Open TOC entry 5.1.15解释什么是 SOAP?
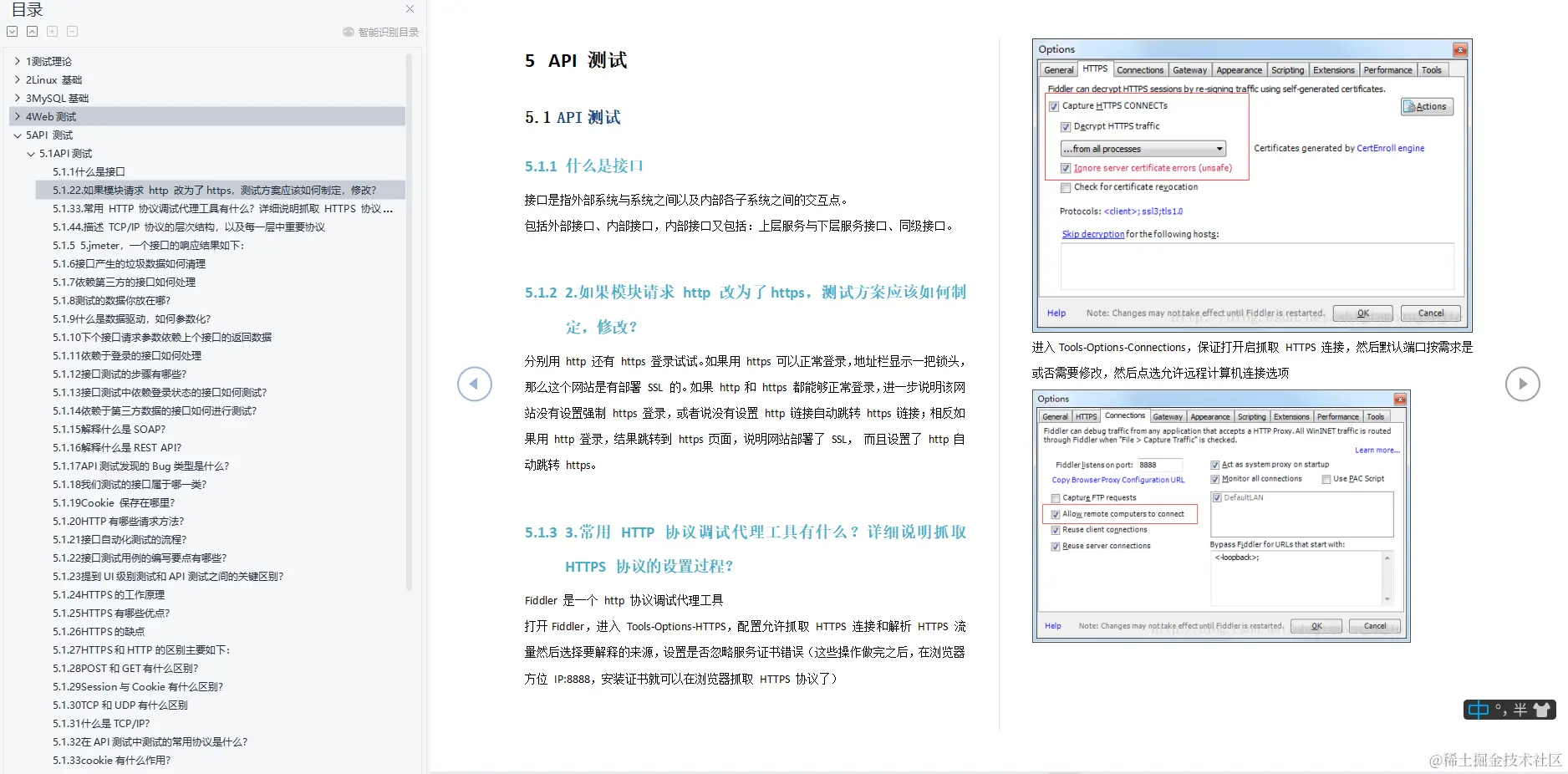The image size is (1568, 774). [109, 429]
